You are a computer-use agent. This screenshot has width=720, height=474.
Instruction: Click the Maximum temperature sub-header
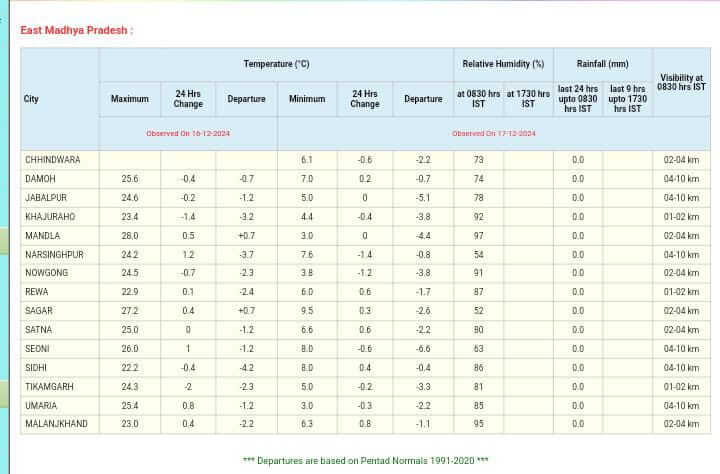[x=129, y=99]
